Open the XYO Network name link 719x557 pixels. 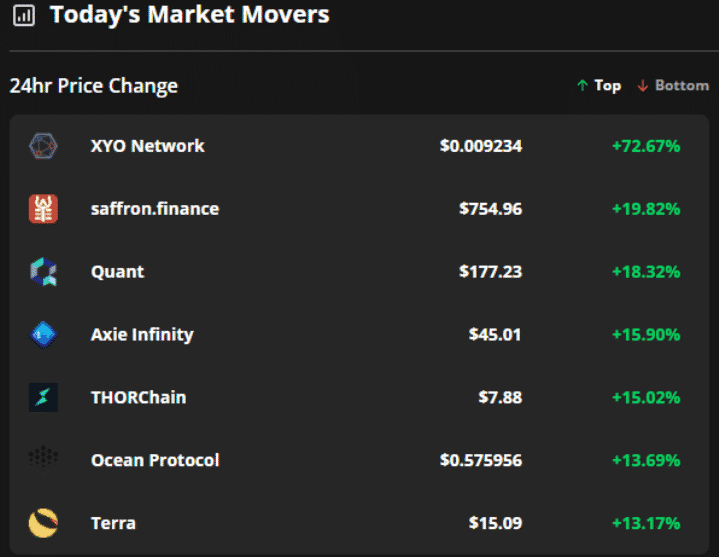click(x=147, y=146)
